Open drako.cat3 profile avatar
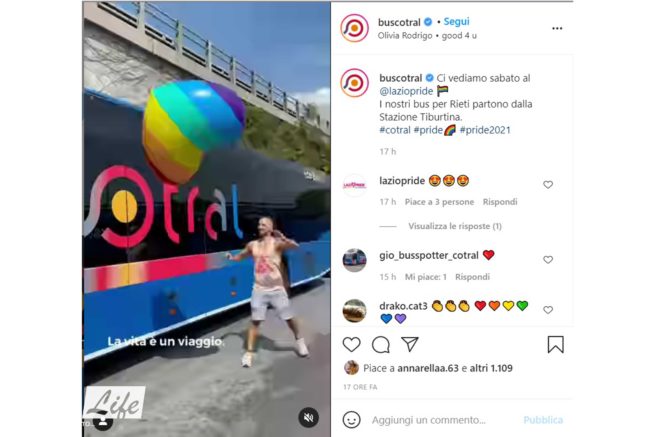Image resolution: width=655 pixels, height=437 pixels. coord(354,311)
